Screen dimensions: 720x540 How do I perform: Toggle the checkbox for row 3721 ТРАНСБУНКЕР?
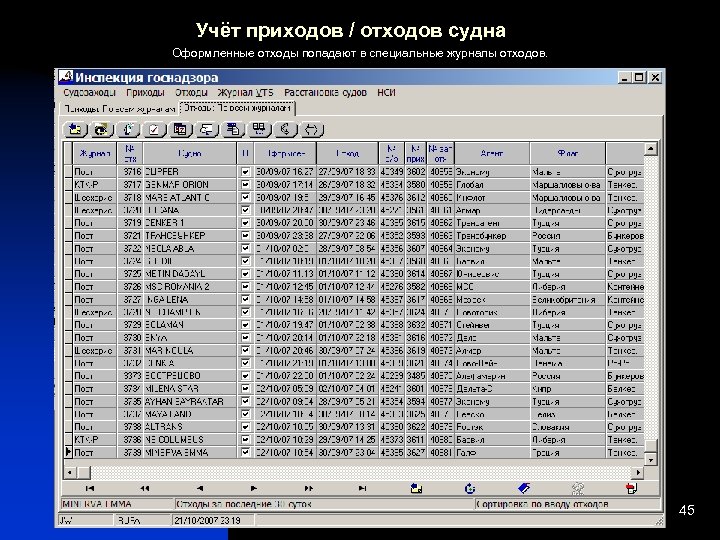coord(245,236)
